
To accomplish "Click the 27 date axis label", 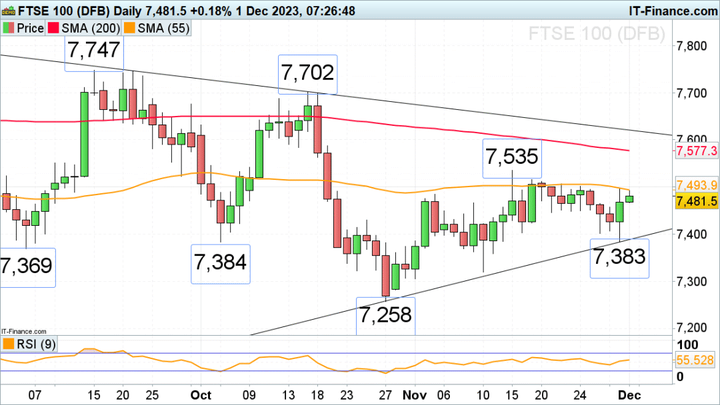I will (x=385, y=395).
